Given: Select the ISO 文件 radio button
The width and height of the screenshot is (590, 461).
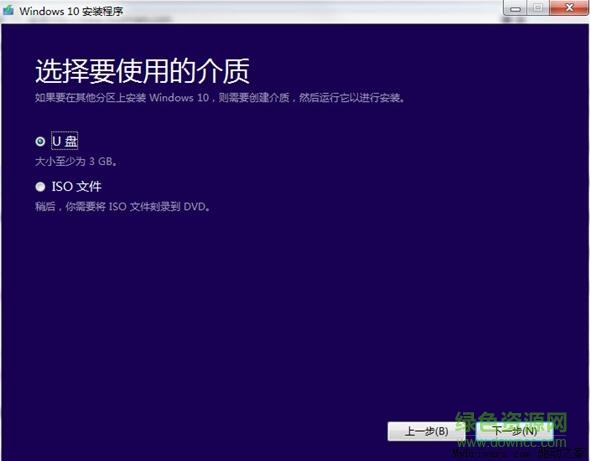Looking at the screenshot, I should (x=40, y=187).
